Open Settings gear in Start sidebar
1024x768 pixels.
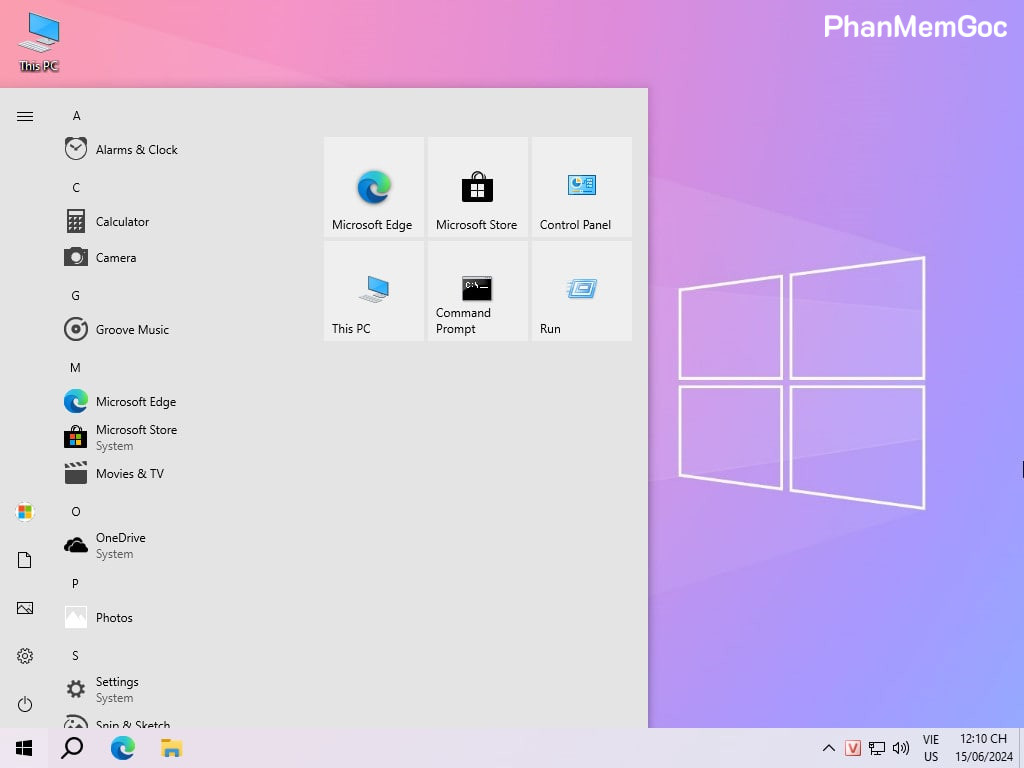coord(25,656)
